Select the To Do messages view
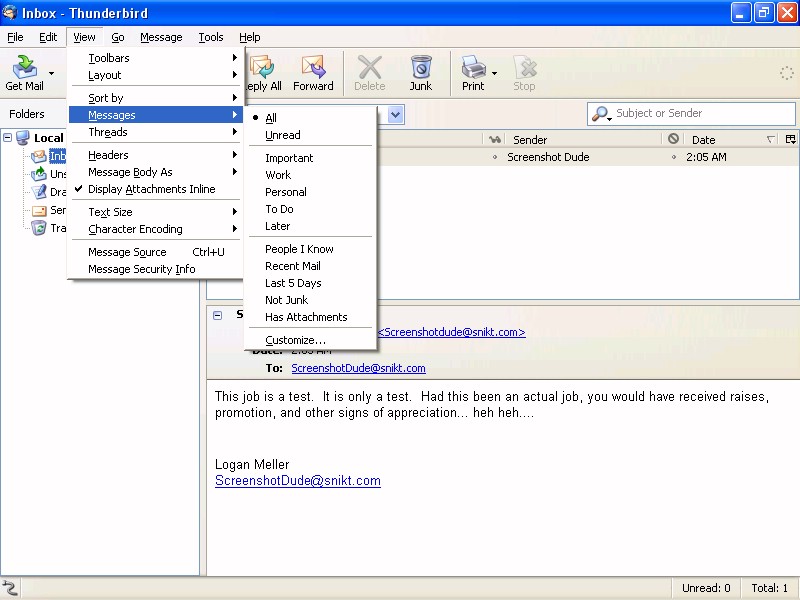 (311, 209)
